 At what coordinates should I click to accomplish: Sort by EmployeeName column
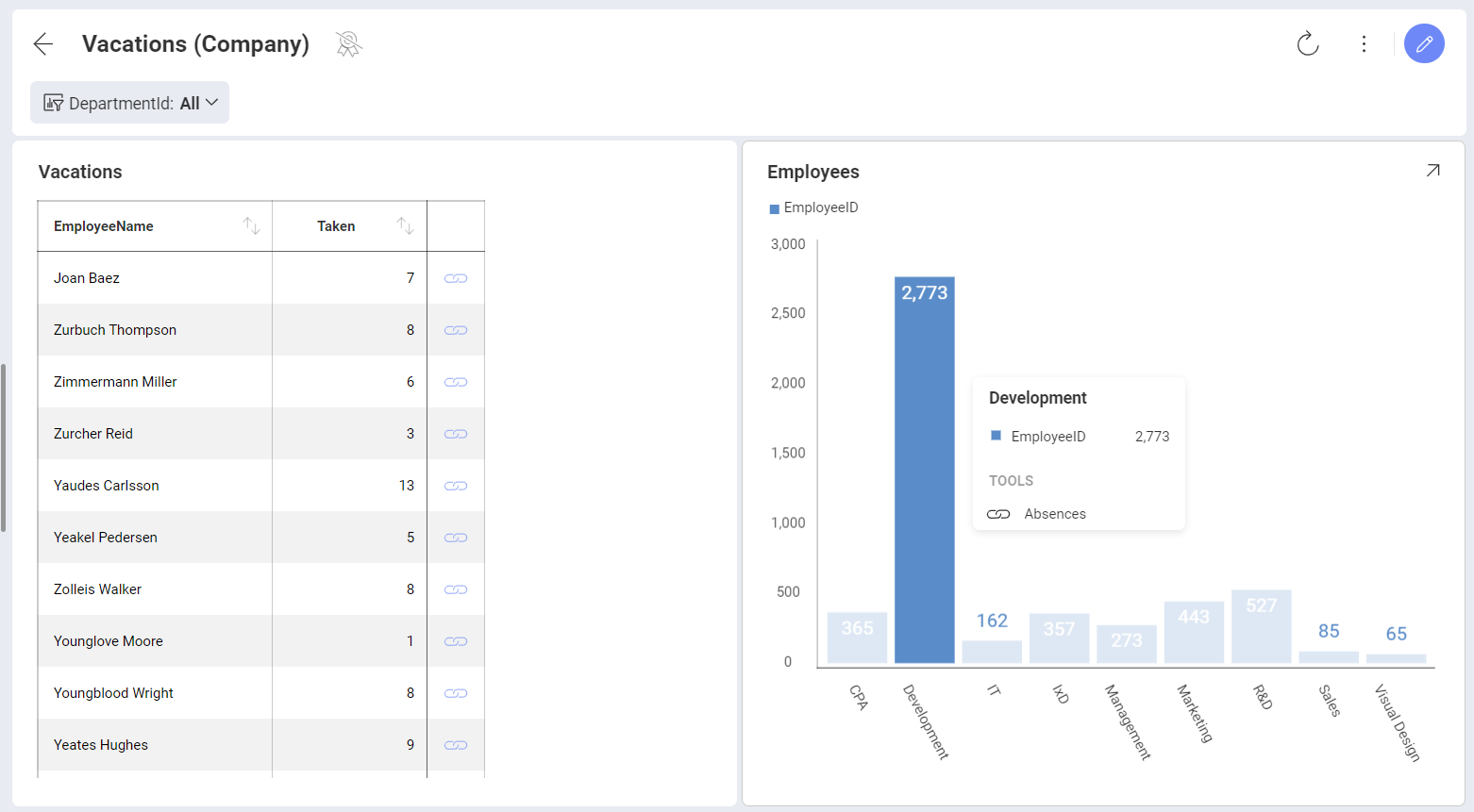tap(251, 225)
